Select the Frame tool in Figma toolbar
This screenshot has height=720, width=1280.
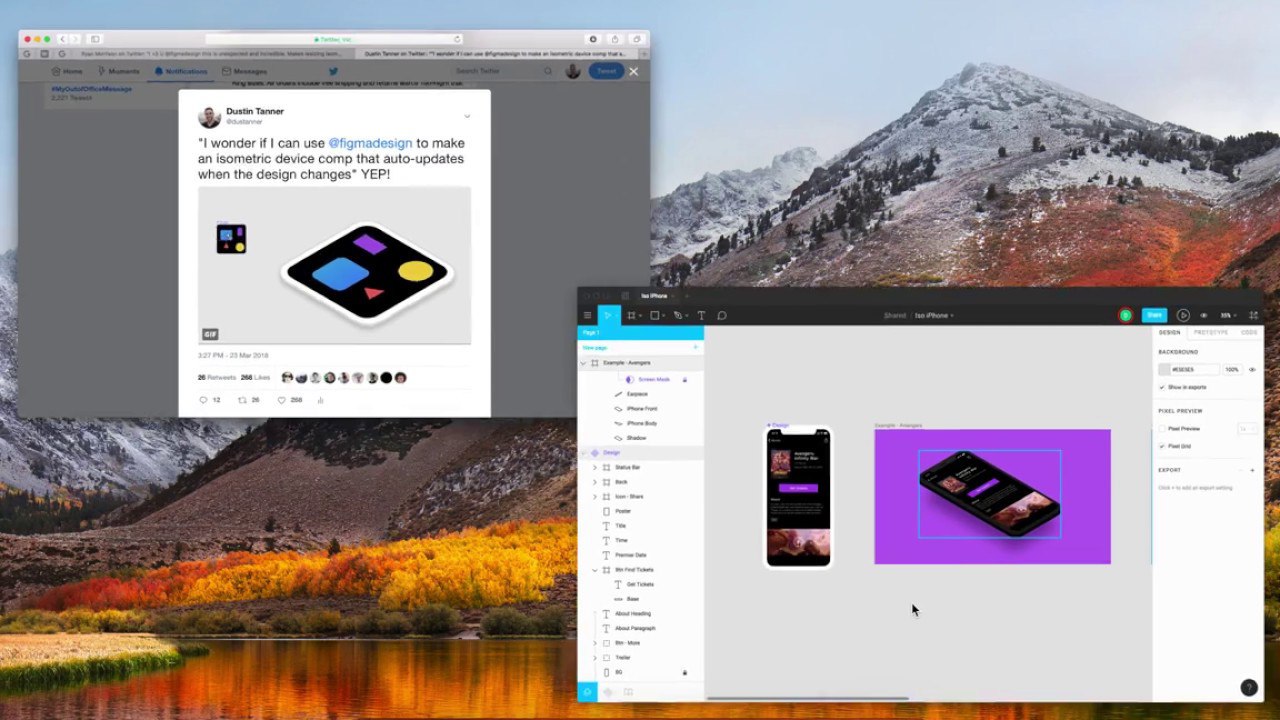tap(632, 315)
